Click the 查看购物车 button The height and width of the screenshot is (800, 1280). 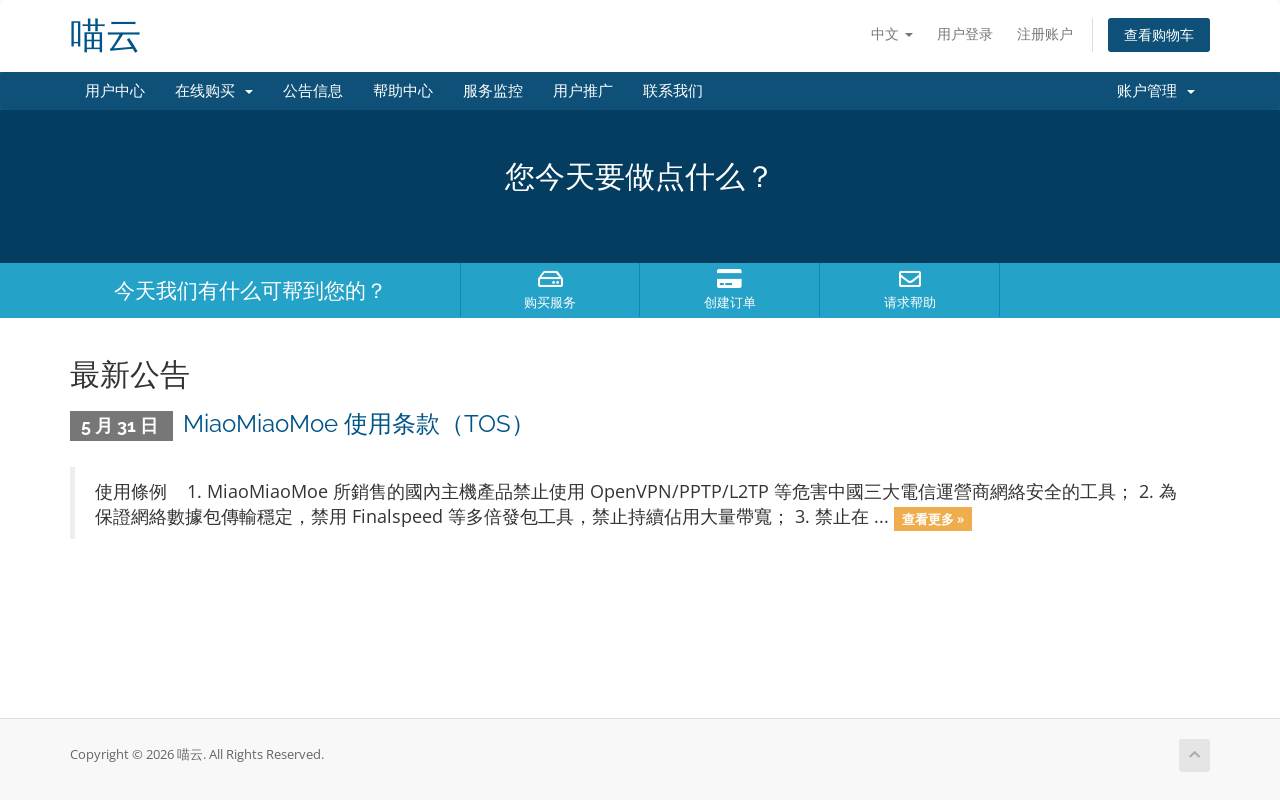[x=1159, y=35]
